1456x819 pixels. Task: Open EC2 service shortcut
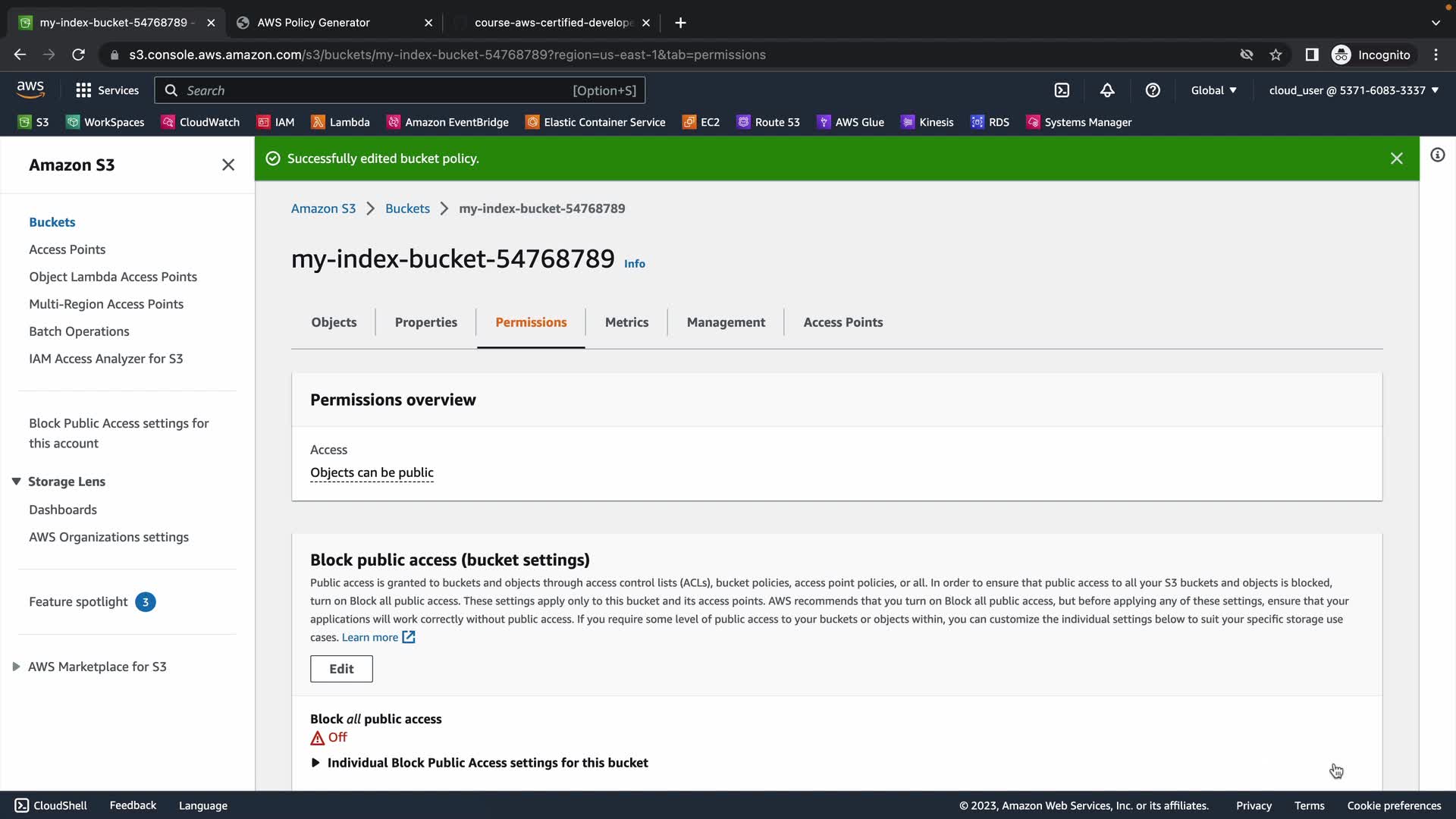tap(701, 122)
